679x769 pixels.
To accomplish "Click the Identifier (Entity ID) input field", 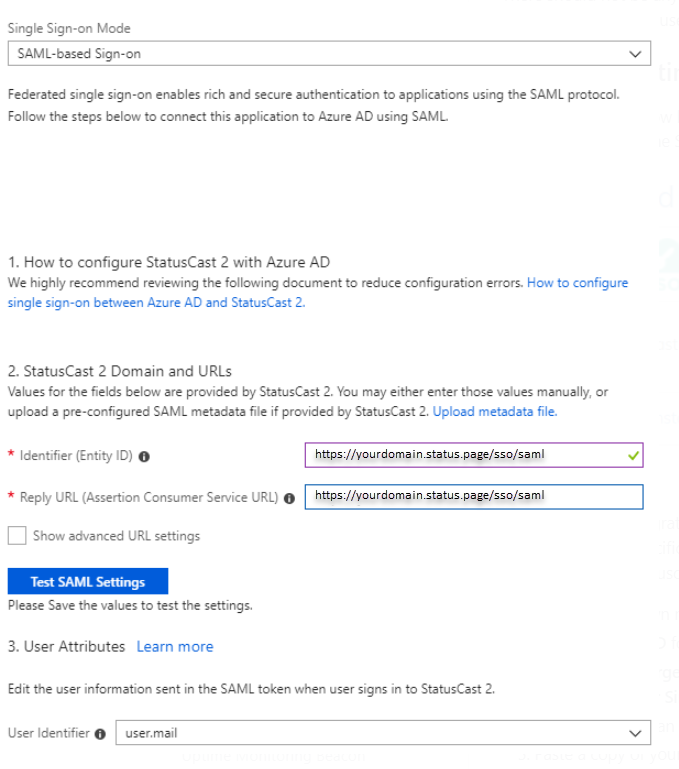I will [474, 455].
